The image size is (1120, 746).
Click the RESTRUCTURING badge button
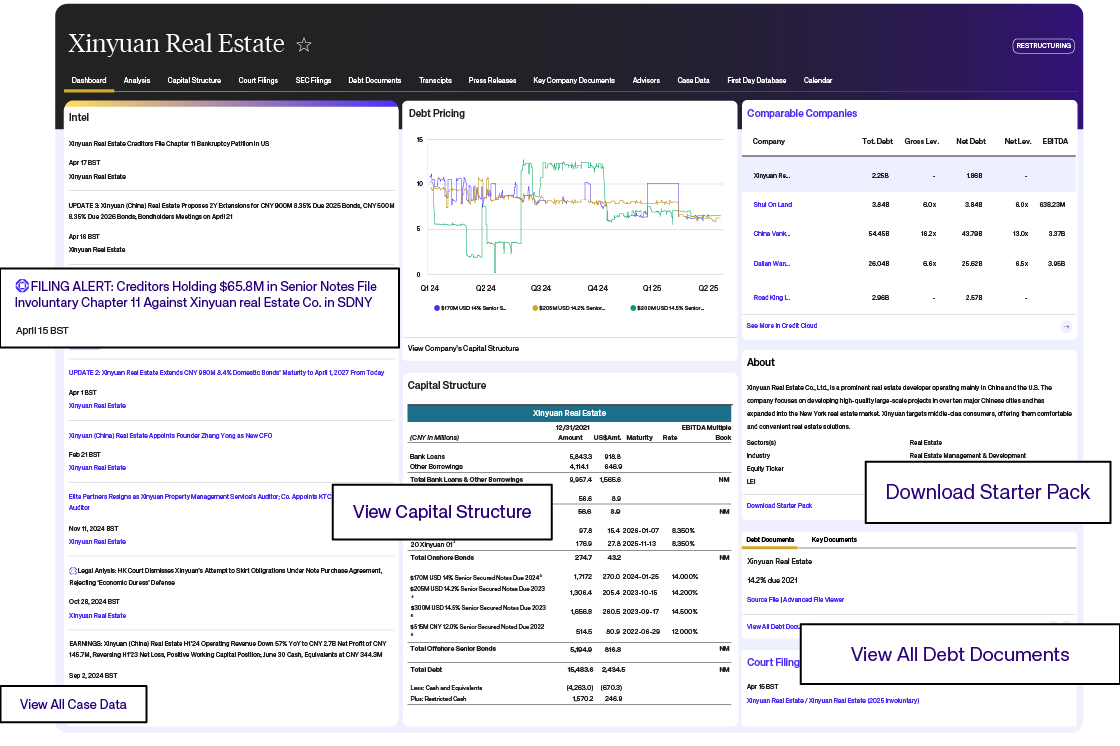coord(1043,46)
